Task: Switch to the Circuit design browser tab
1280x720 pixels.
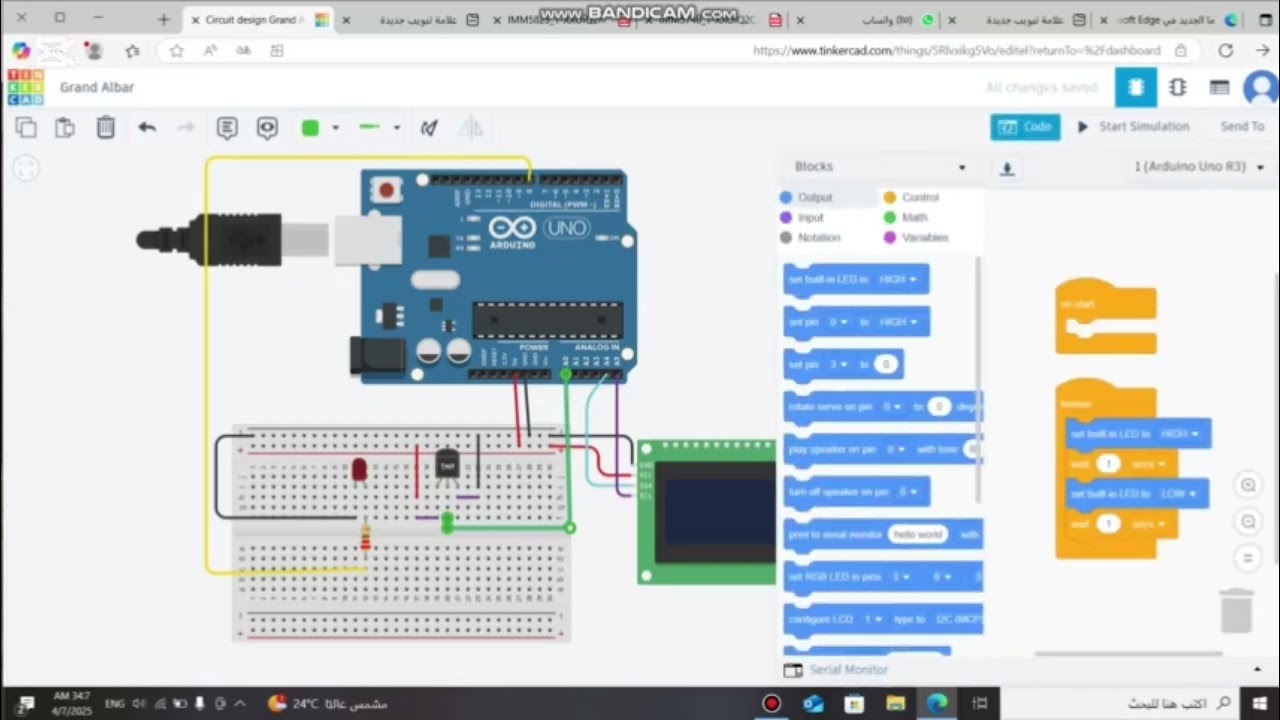Action: click(262, 19)
